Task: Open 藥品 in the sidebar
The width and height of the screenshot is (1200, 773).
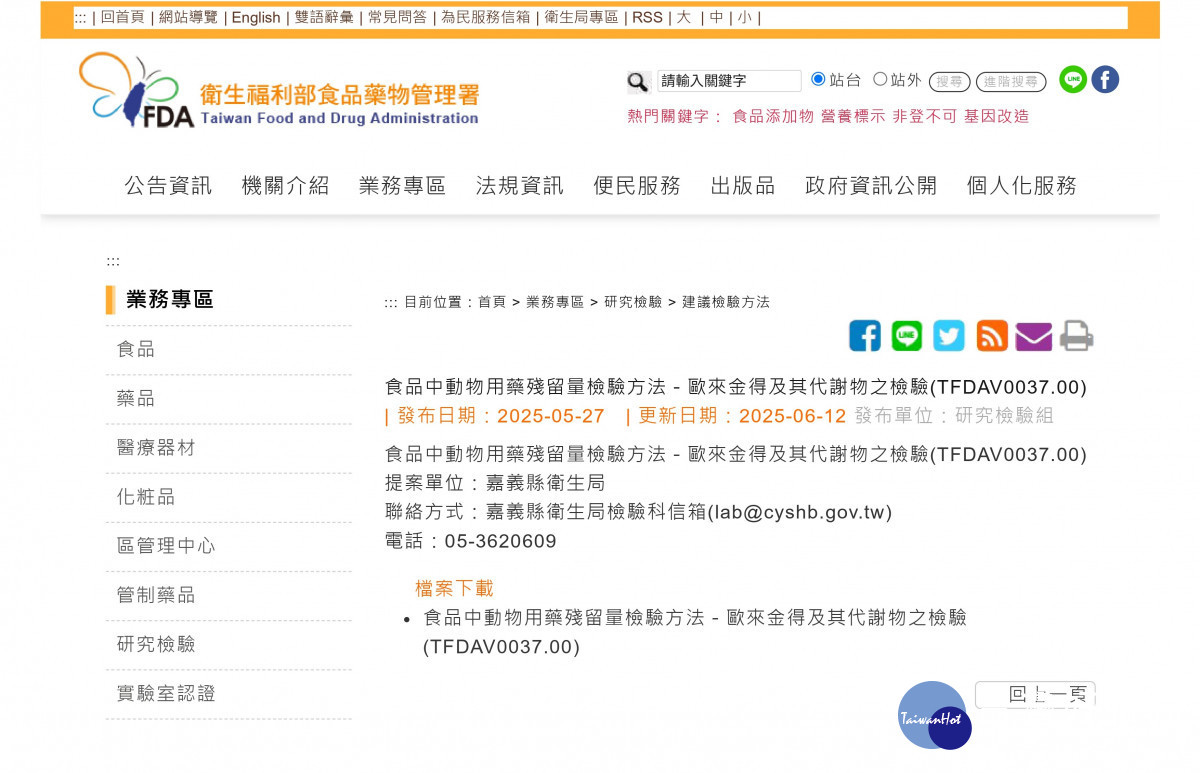Action: coord(136,398)
